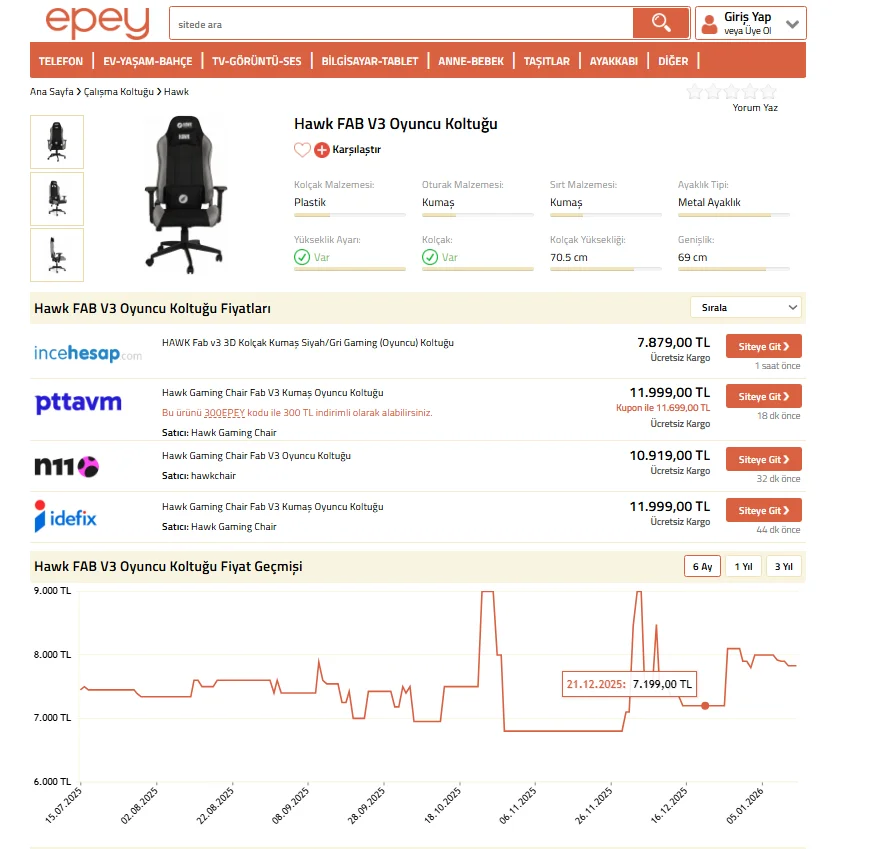Open the EV-YAŞAM-BAHÇE menu
This screenshot has width=874, height=849.
tap(148, 61)
